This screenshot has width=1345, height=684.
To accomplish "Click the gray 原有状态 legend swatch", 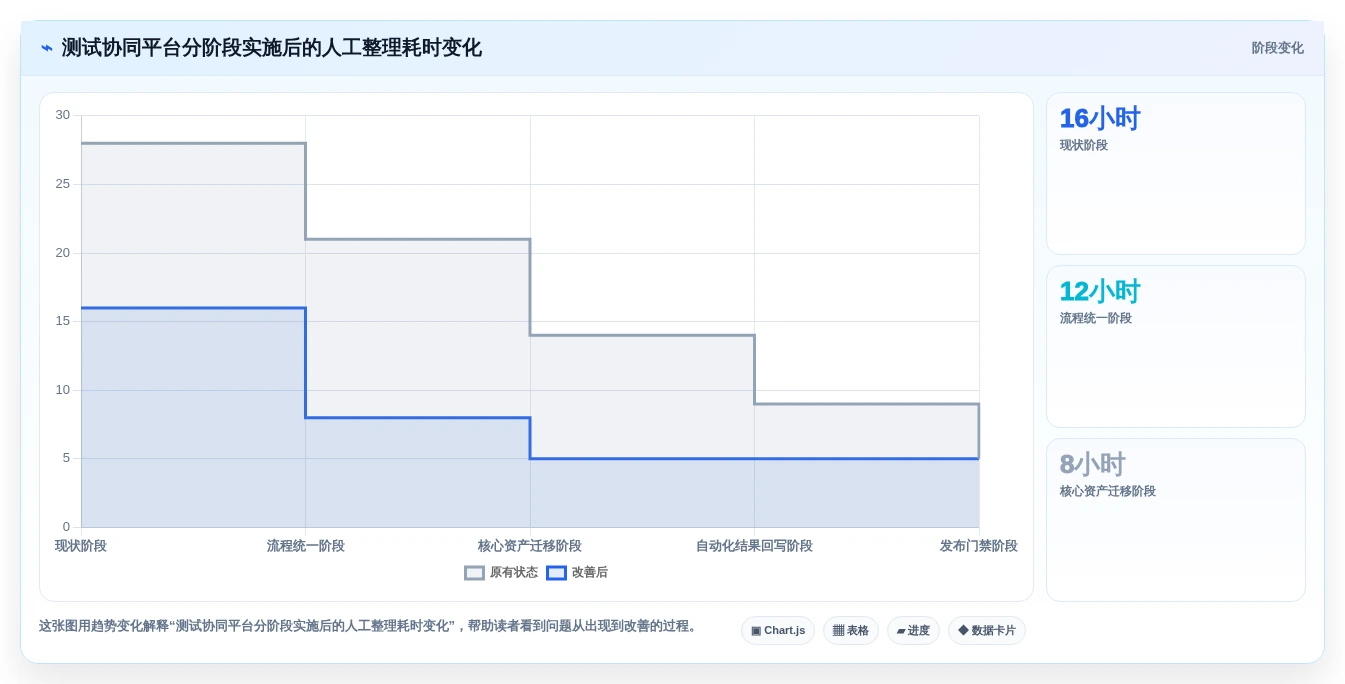I will pos(474,573).
